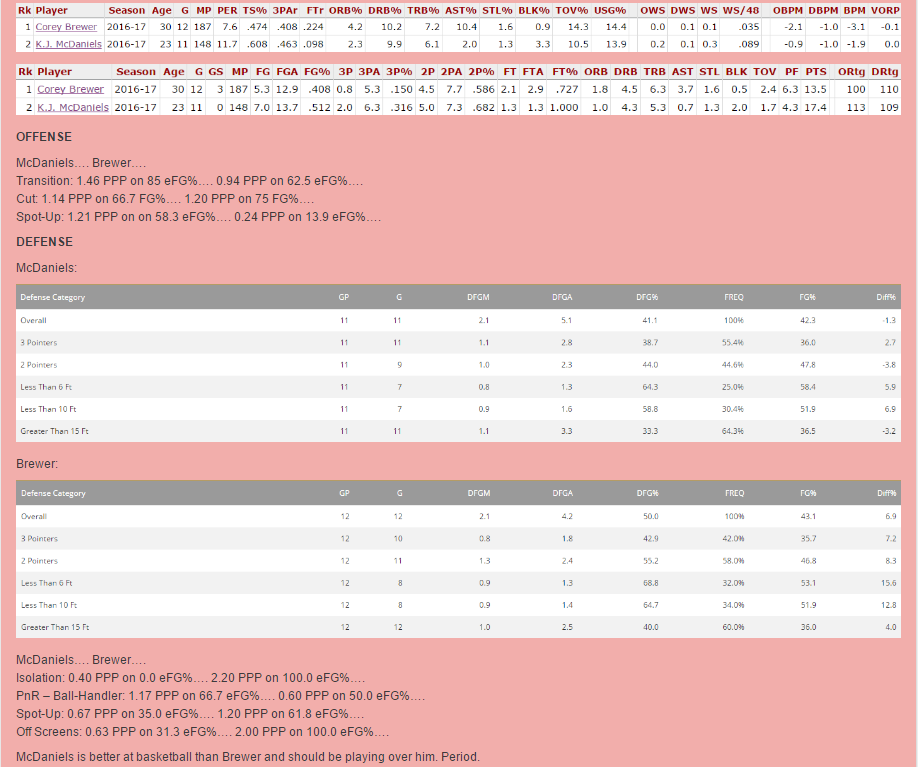This screenshot has height=767, width=918.
Task: Click the PF column header
Action: 792,71
